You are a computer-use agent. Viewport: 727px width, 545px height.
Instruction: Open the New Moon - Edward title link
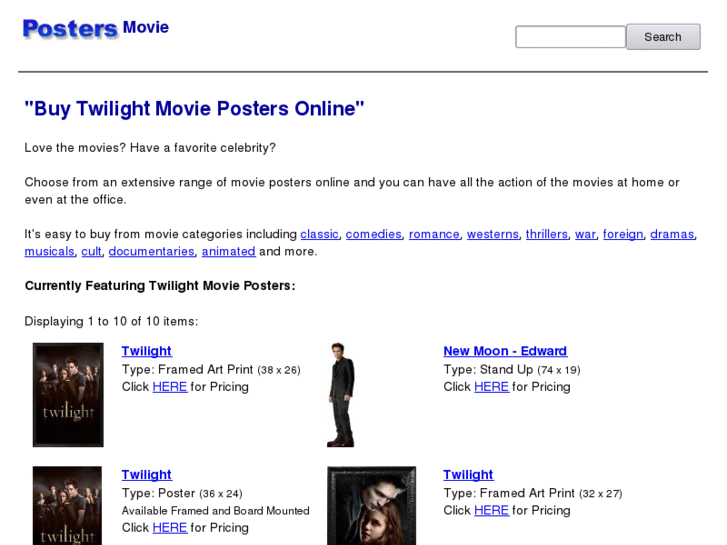(505, 351)
